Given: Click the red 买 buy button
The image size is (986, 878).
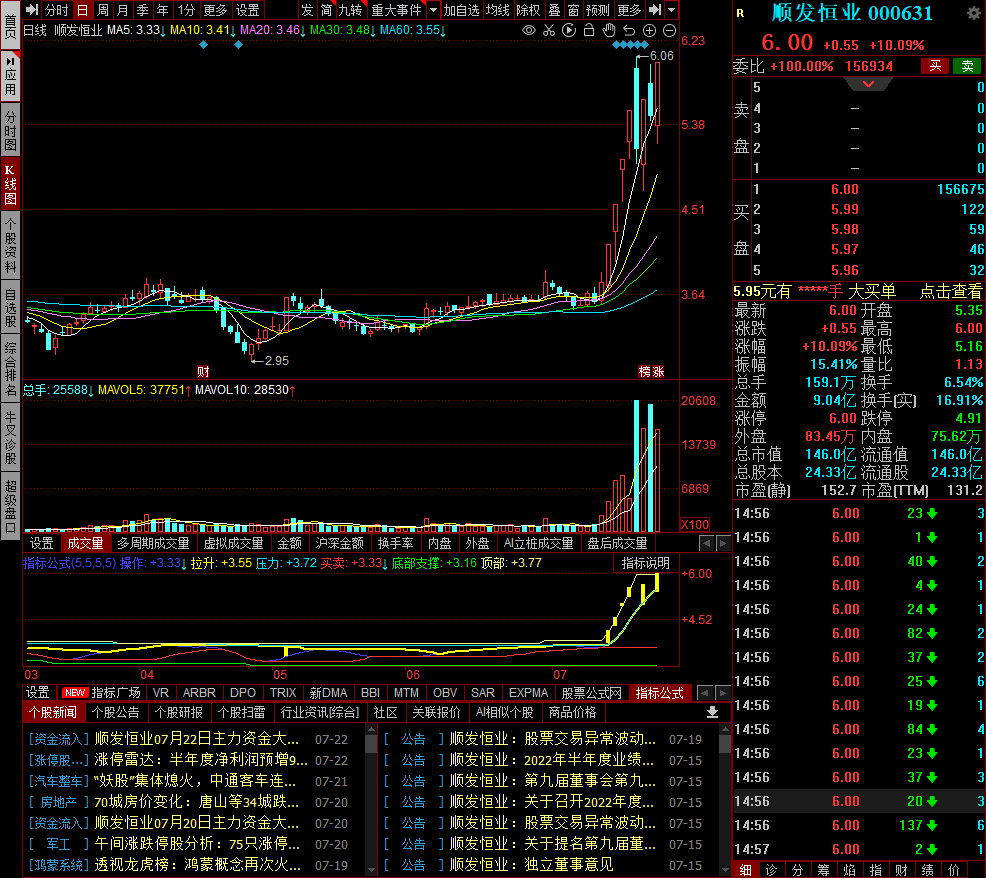Looking at the screenshot, I should [x=935, y=66].
